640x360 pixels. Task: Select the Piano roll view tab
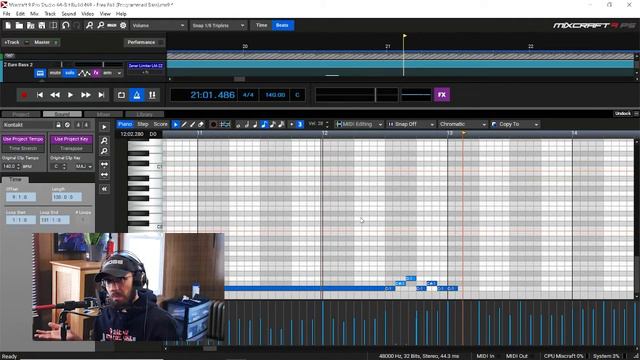point(125,124)
